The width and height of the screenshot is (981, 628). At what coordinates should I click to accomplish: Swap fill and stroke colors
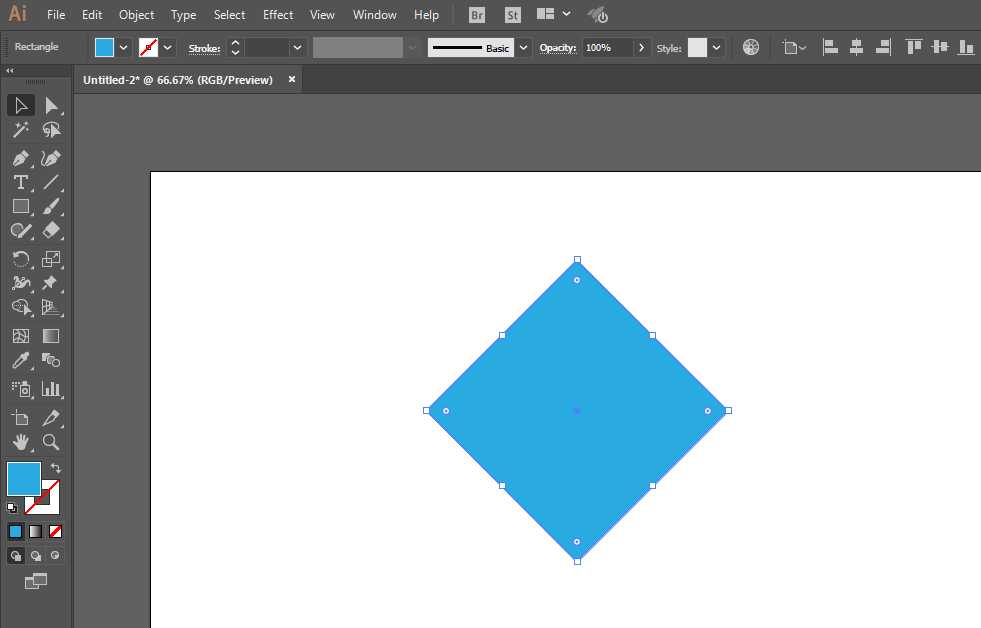click(x=56, y=468)
